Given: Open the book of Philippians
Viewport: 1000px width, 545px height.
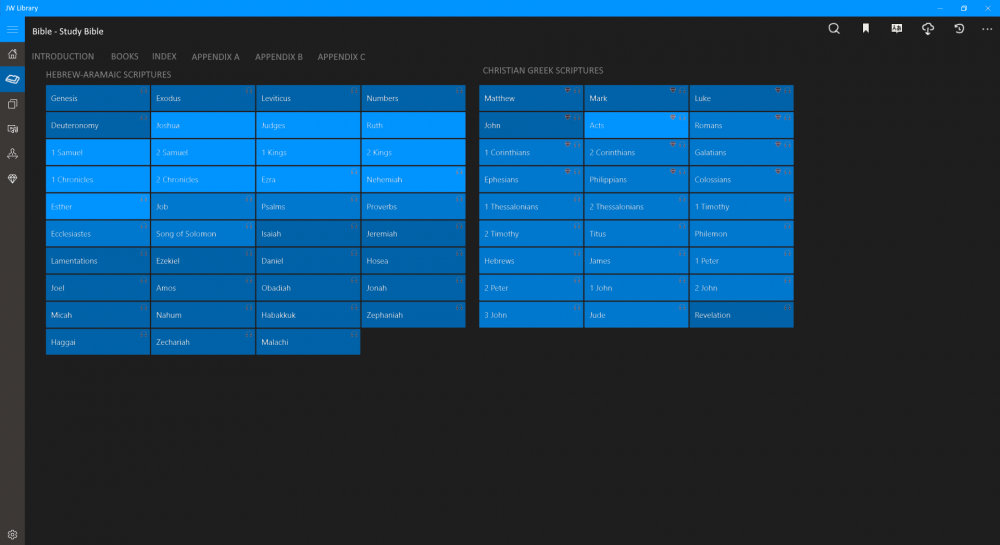Looking at the screenshot, I should click(x=636, y=180).
